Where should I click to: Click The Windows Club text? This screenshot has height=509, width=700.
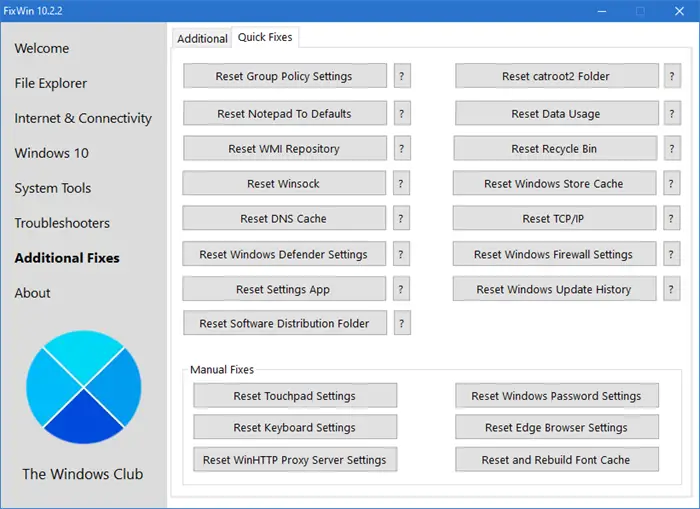tap(83, 474)
